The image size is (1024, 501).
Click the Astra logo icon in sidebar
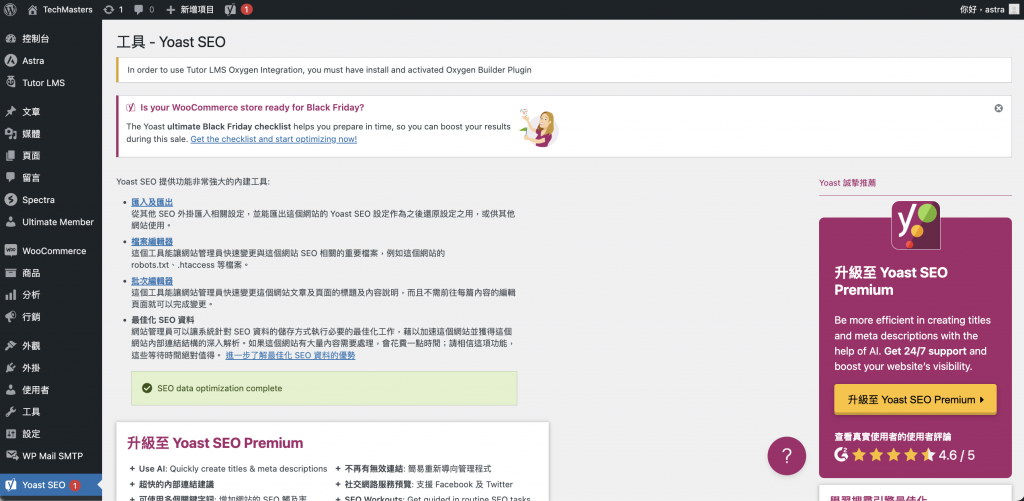pyautogui.click(x=10, y=61)
